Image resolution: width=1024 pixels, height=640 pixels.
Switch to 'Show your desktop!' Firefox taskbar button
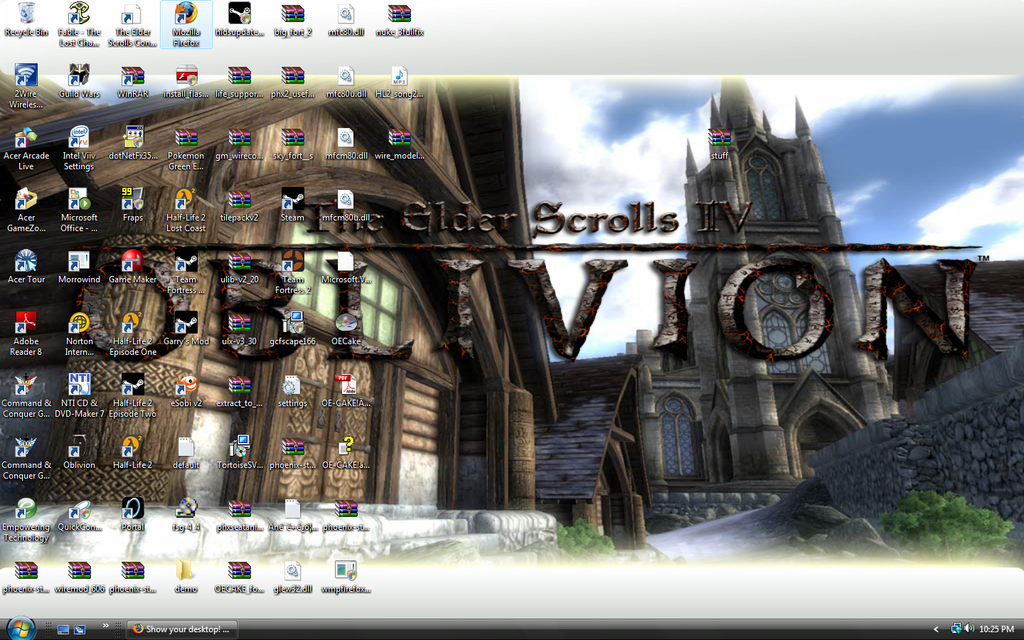click(182, 630)
